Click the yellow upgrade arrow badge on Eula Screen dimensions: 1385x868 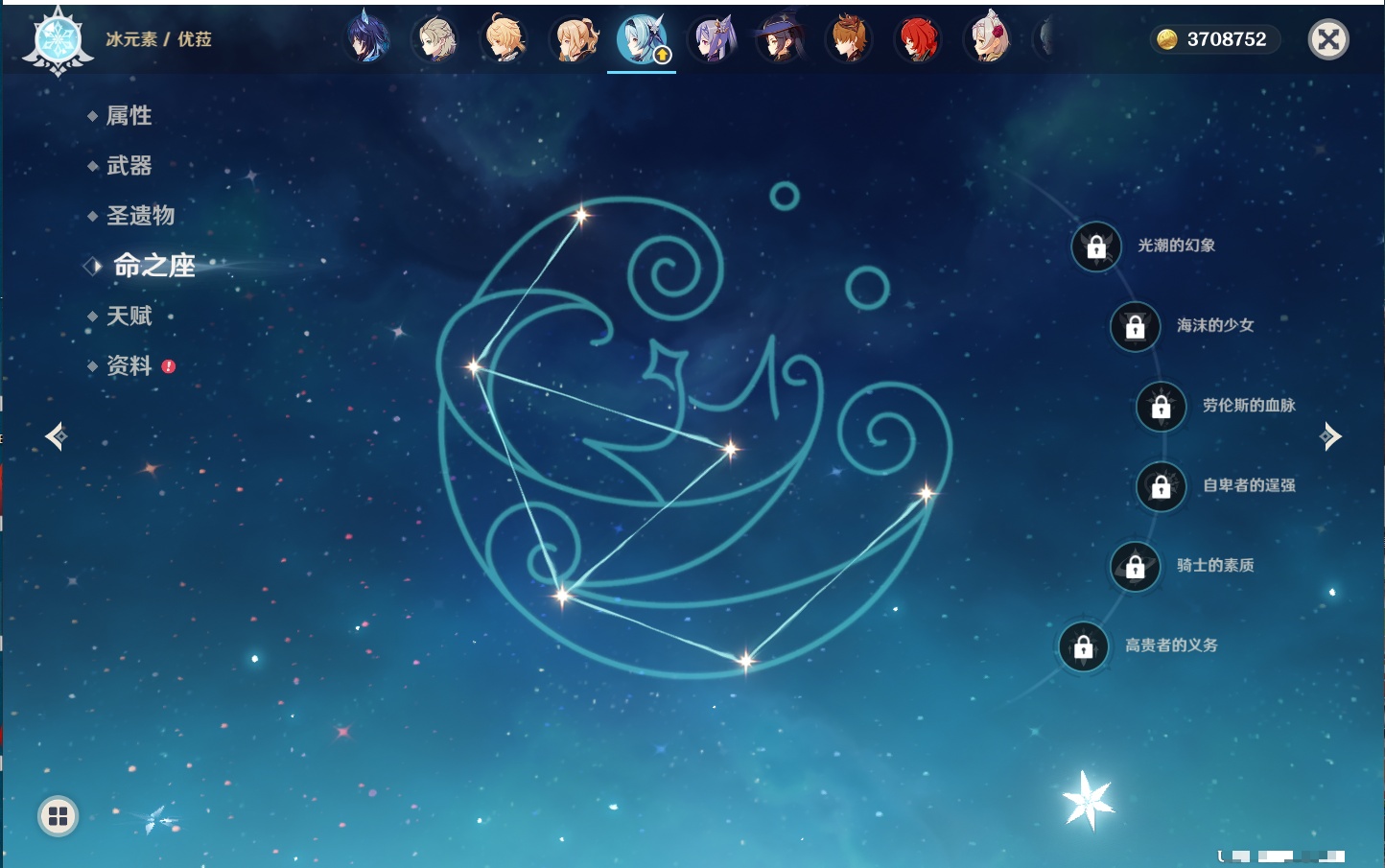point(662,56)
